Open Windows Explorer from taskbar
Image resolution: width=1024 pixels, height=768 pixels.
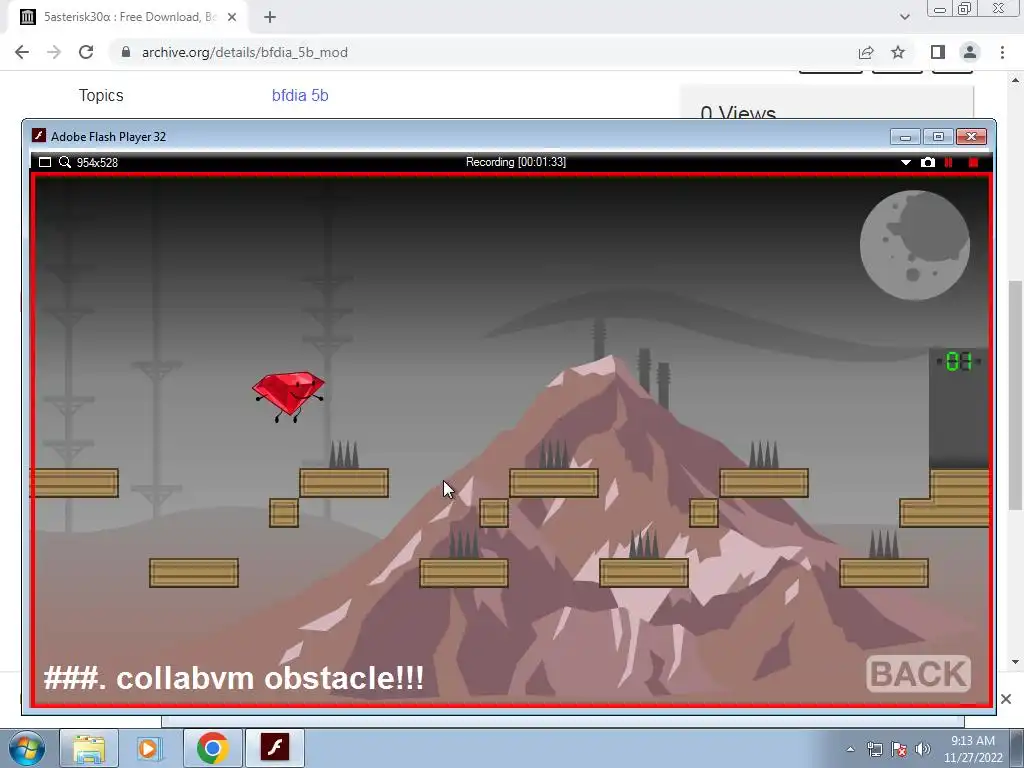click(89, 748)
